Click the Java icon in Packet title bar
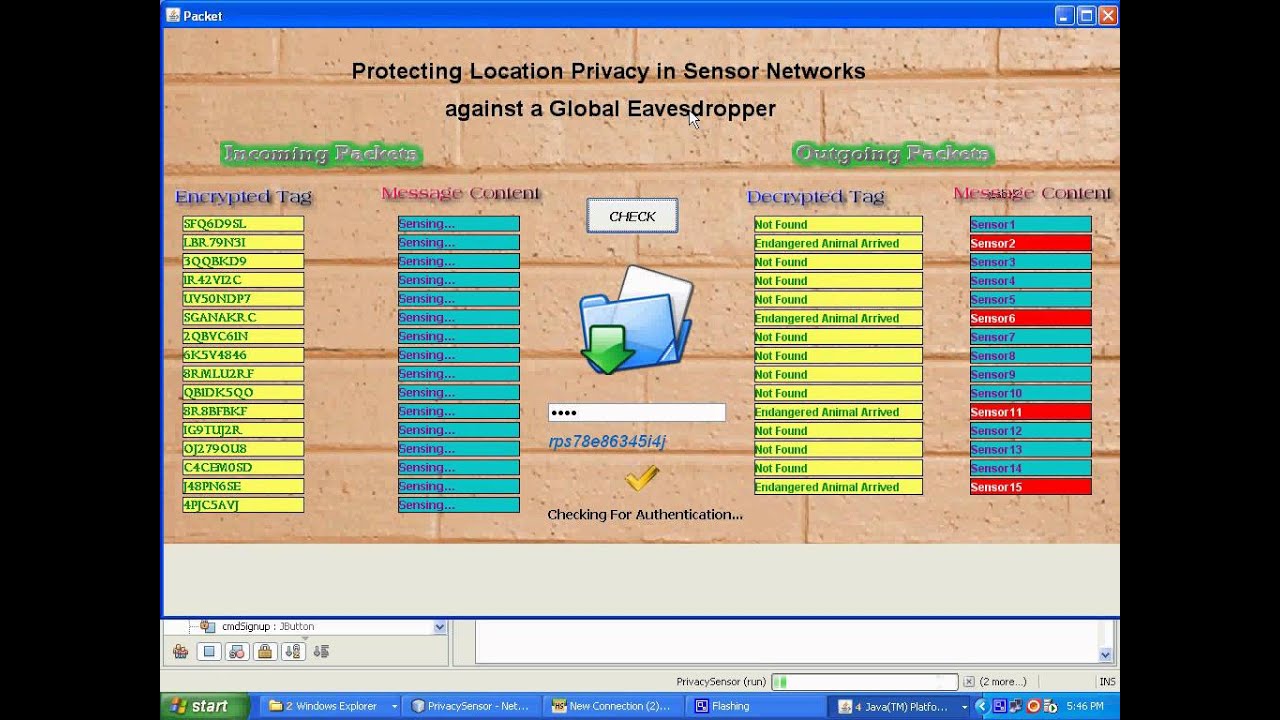Viewport: 1280px width, 720px height. click(x=173, y=15)
